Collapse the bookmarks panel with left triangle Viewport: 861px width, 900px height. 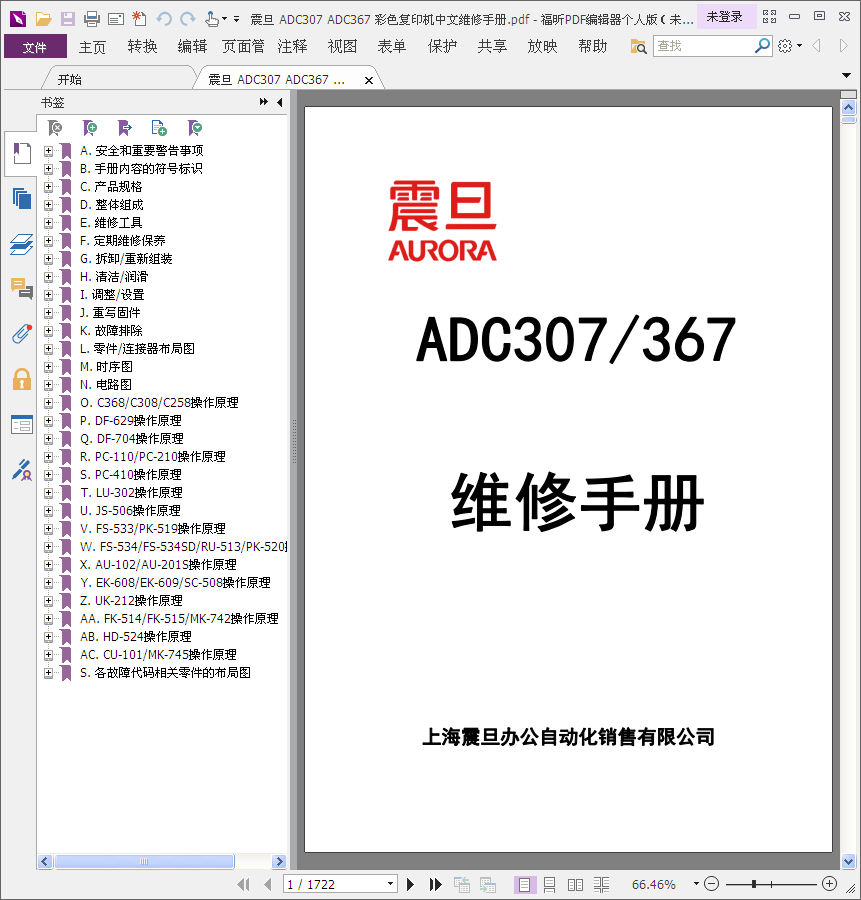(x=280, y=102)
